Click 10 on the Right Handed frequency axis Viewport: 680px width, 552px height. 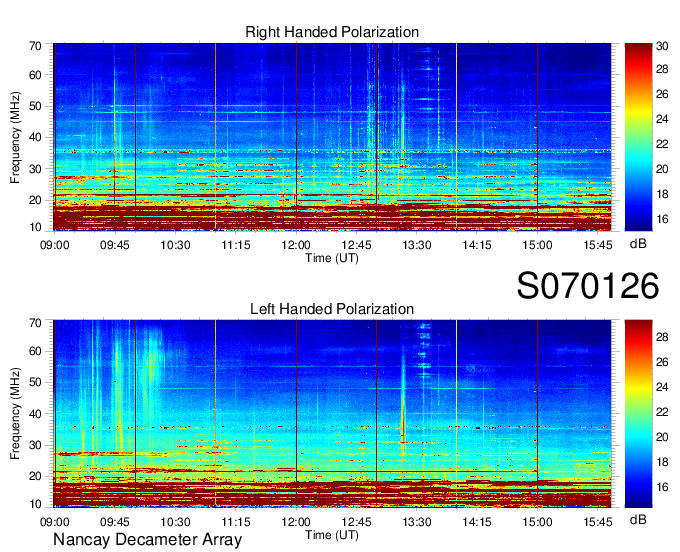35,227
